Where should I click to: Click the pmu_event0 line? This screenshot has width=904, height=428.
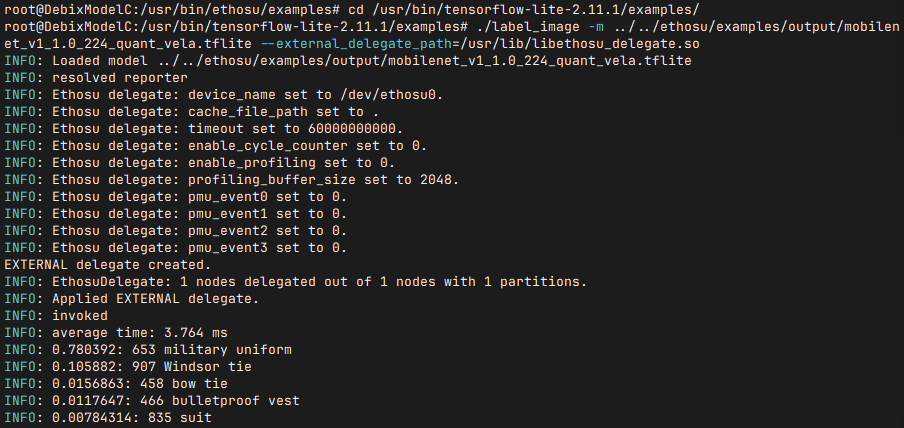coord(176,197)
